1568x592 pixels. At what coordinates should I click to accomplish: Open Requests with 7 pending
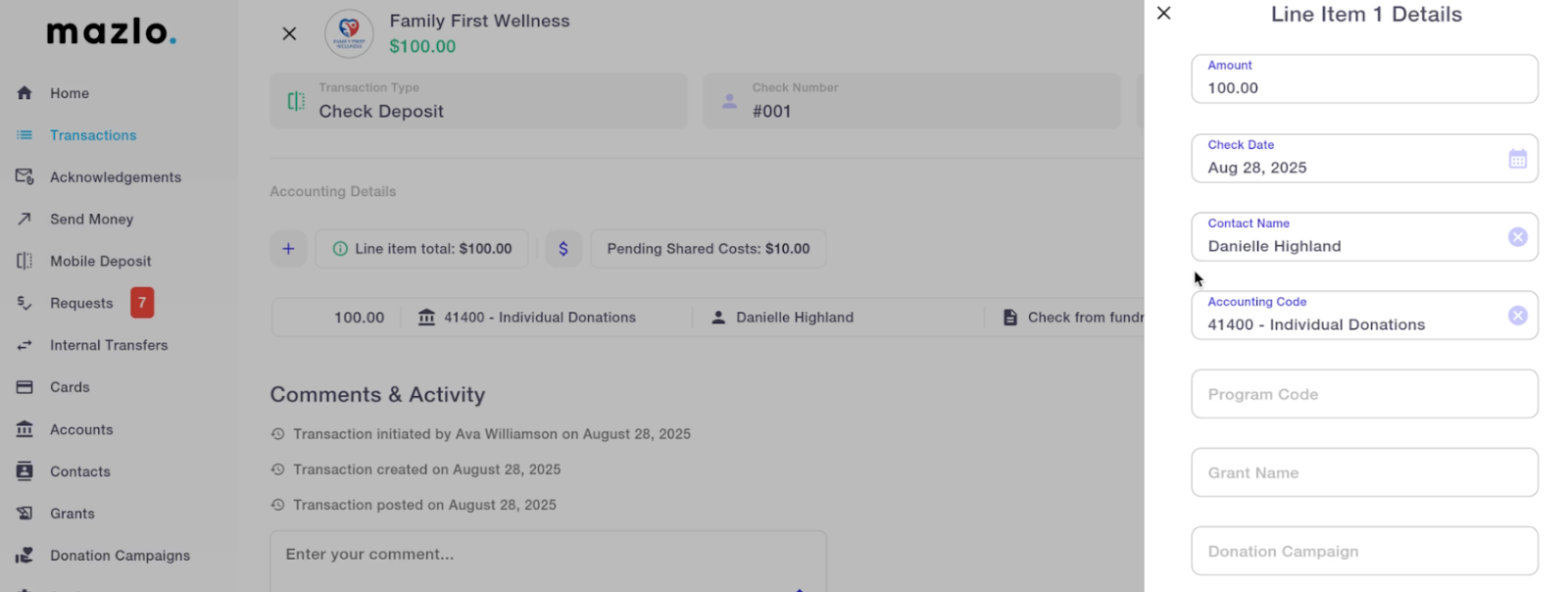82,304
